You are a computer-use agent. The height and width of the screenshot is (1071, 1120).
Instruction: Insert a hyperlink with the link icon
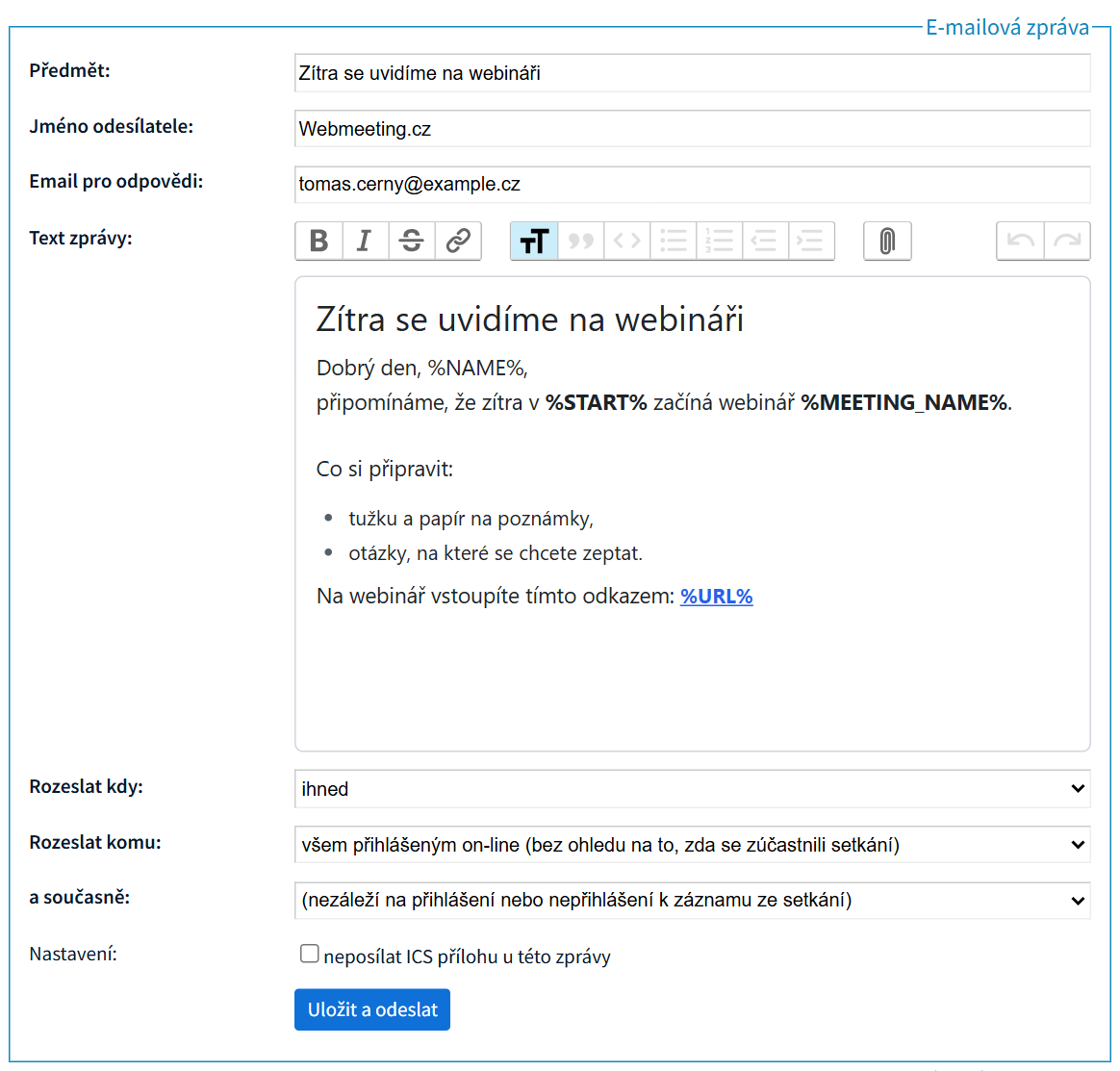pyautogui.click(x=458, y=241)
